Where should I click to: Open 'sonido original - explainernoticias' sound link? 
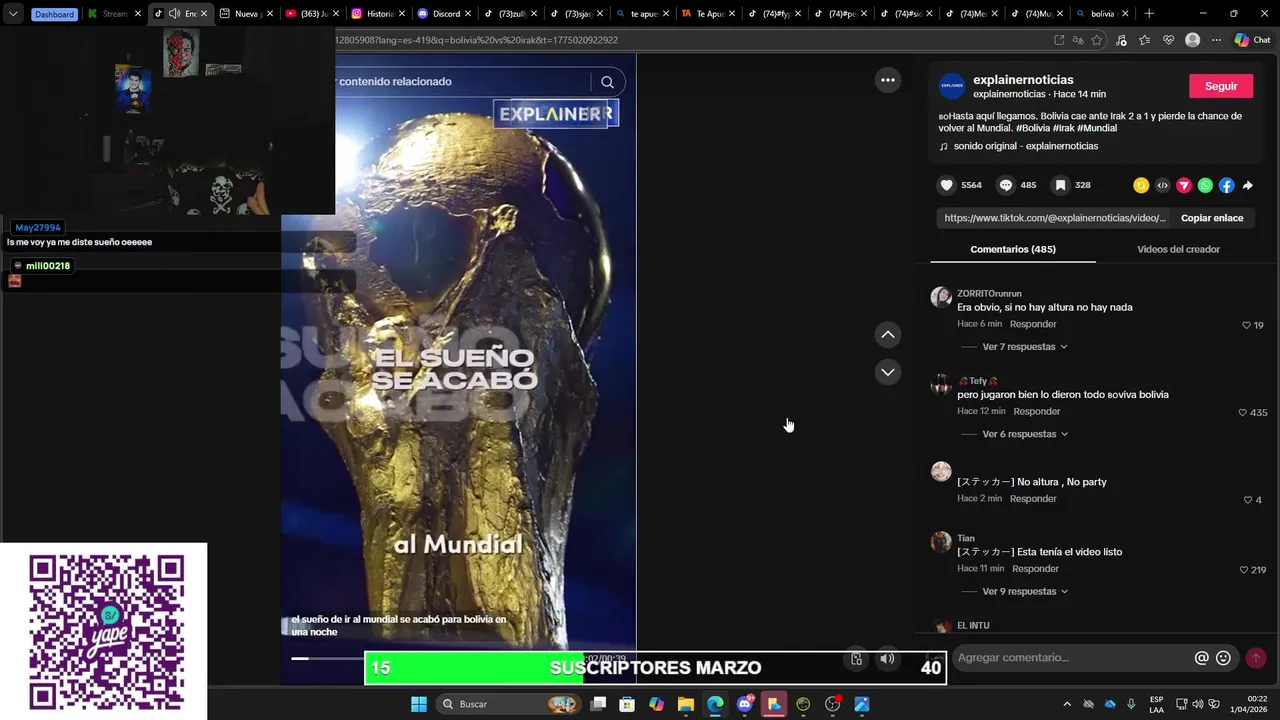click(1026, 146)
